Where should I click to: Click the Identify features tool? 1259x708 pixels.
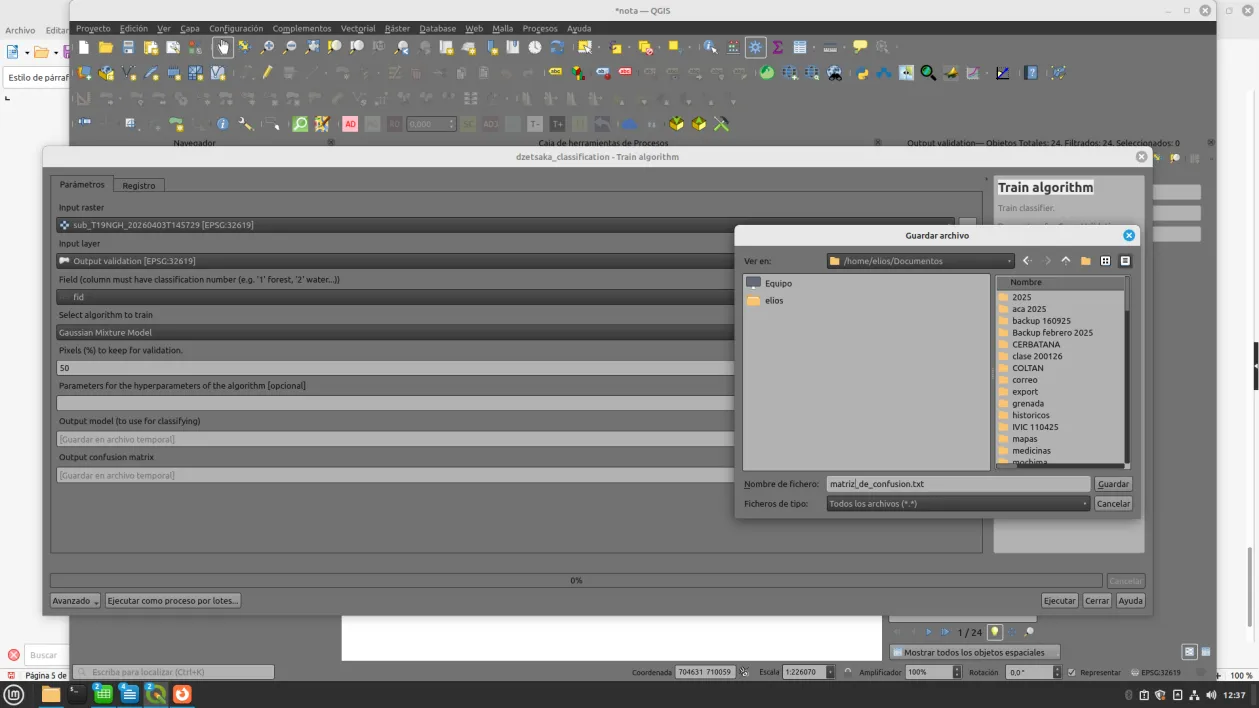tap(710, 47)
